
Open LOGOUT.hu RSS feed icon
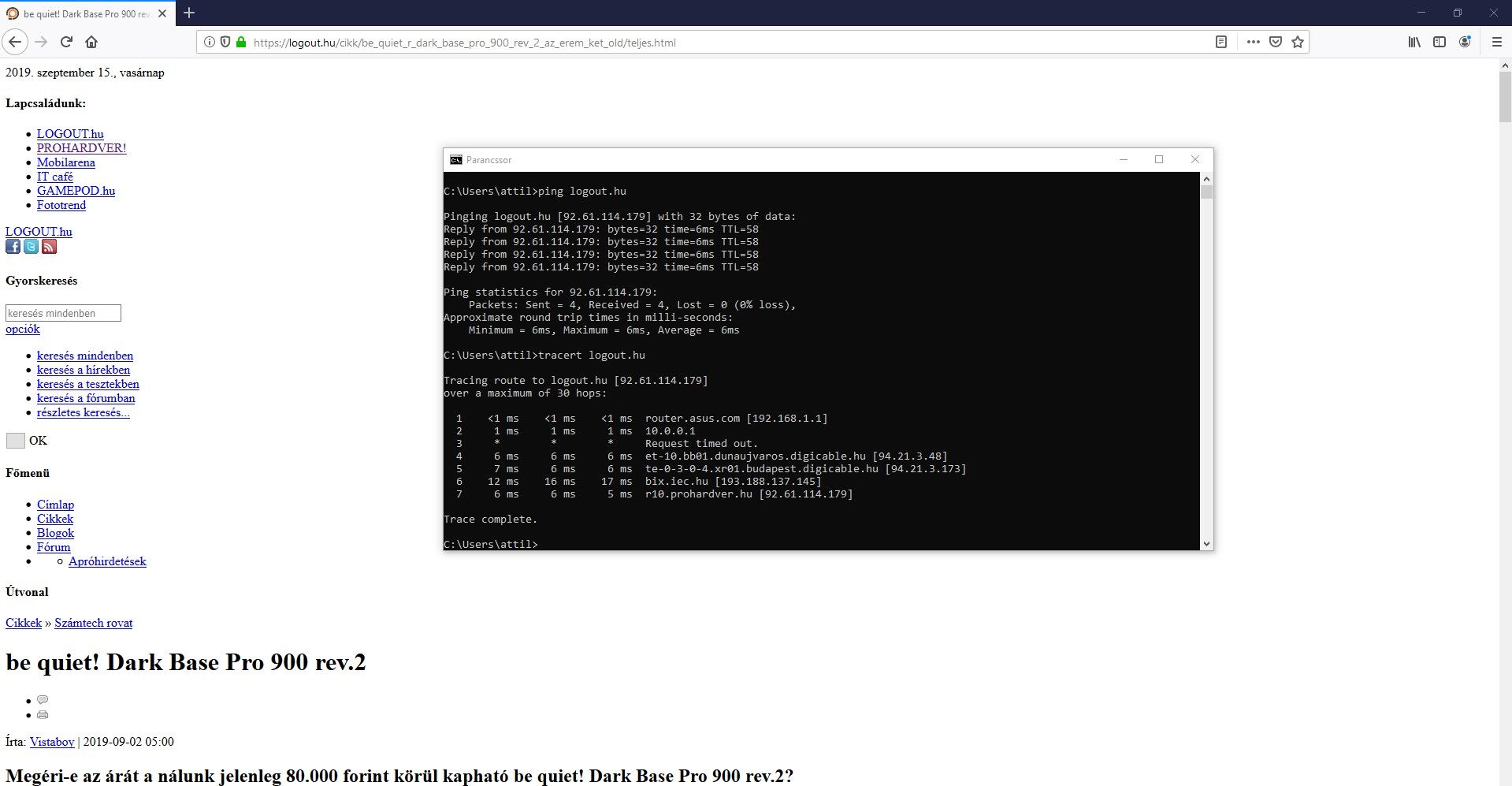click(x=49, y=247)
